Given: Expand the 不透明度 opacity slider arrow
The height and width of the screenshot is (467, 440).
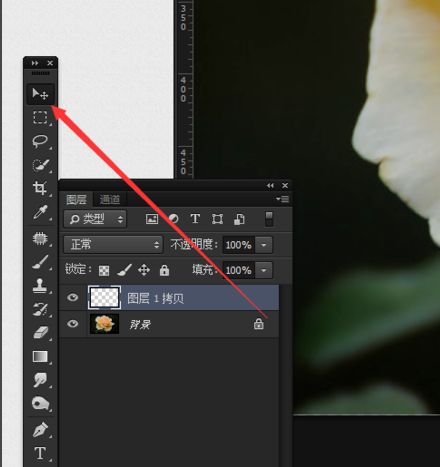Looking at the screenshot, I should (x=264, y=245).
